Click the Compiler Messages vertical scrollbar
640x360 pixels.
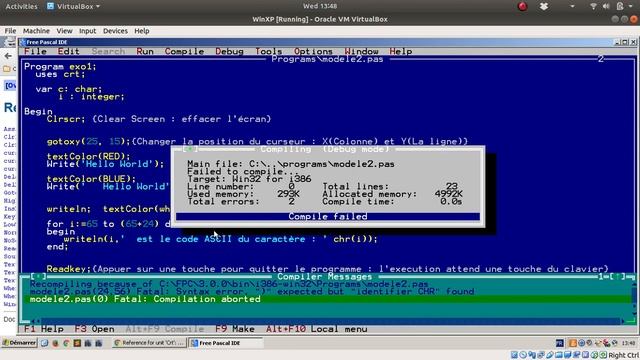[634, 299]
